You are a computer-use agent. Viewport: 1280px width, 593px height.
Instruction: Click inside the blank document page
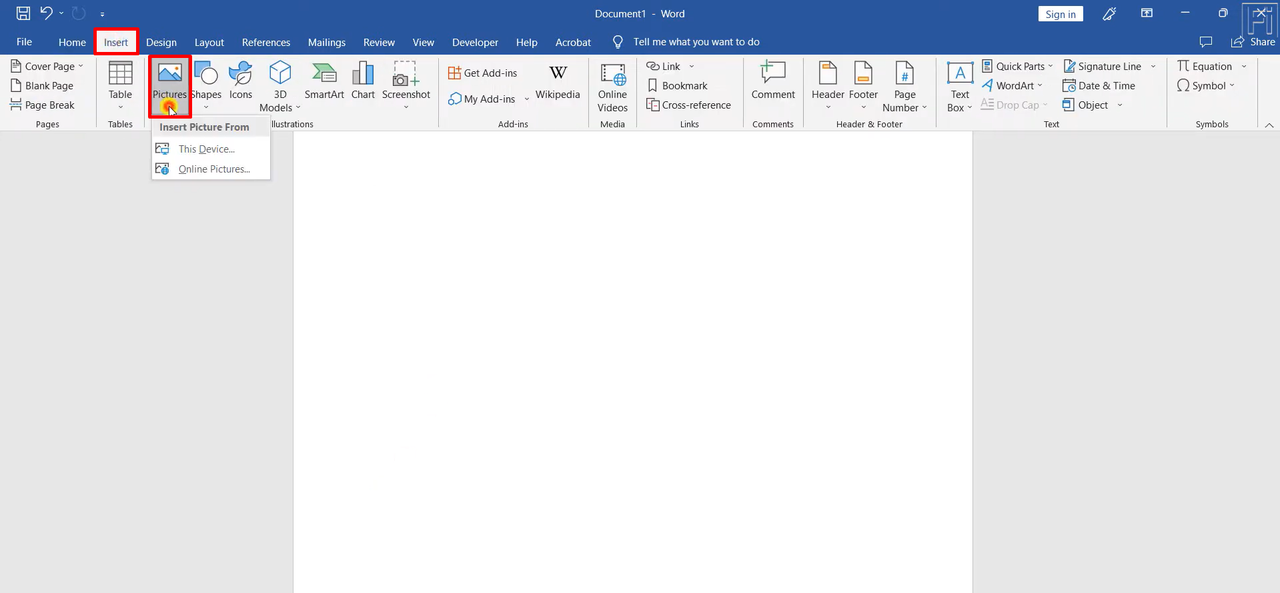tap(632, 360)
